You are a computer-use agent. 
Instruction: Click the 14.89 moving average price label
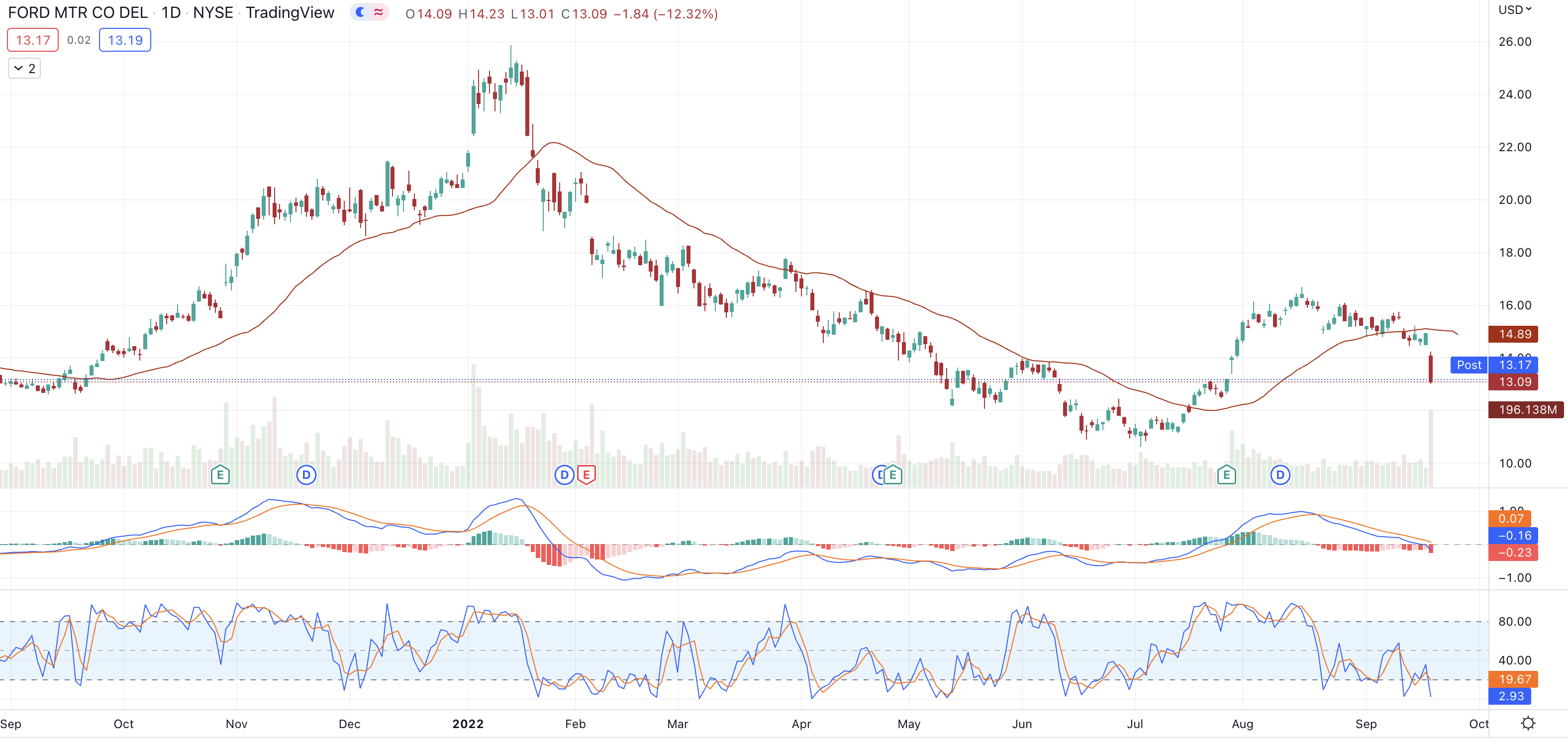[x=1514, y=334]
